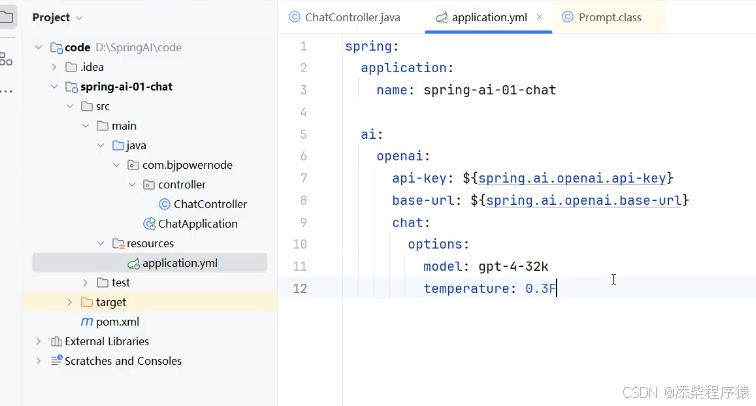Screen dimensions: 756x406
Task: Click the 'spring:' key on line 1
Action: (x=372, y=46)
